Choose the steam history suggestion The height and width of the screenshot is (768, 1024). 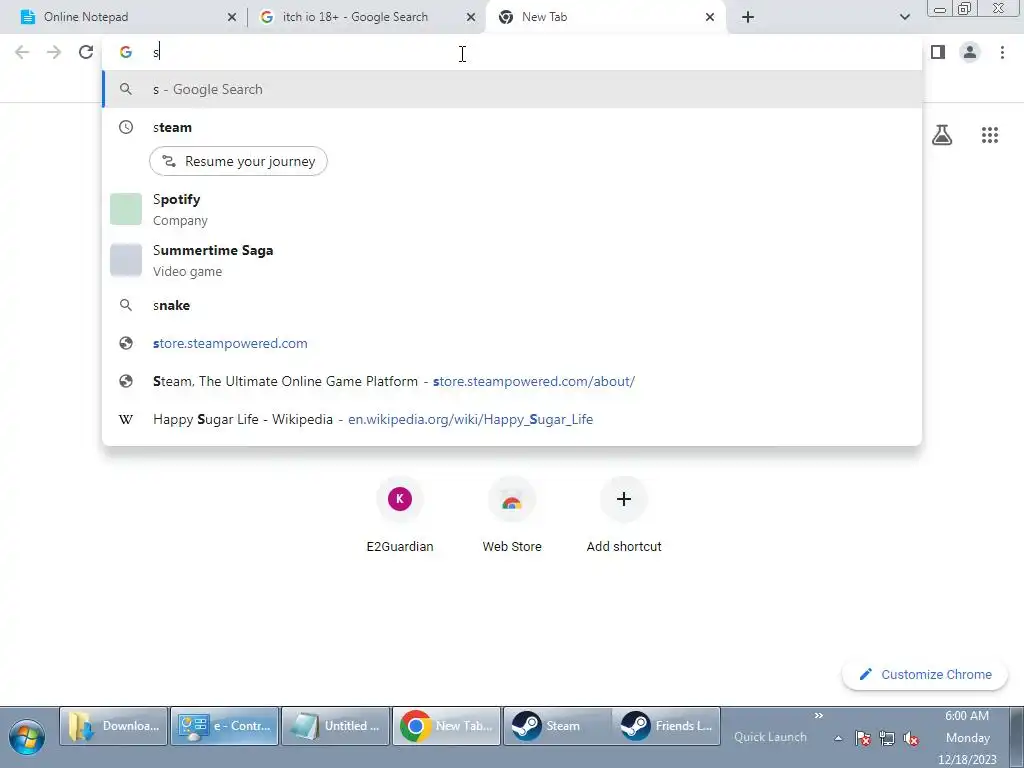click(x=512, y=127)
